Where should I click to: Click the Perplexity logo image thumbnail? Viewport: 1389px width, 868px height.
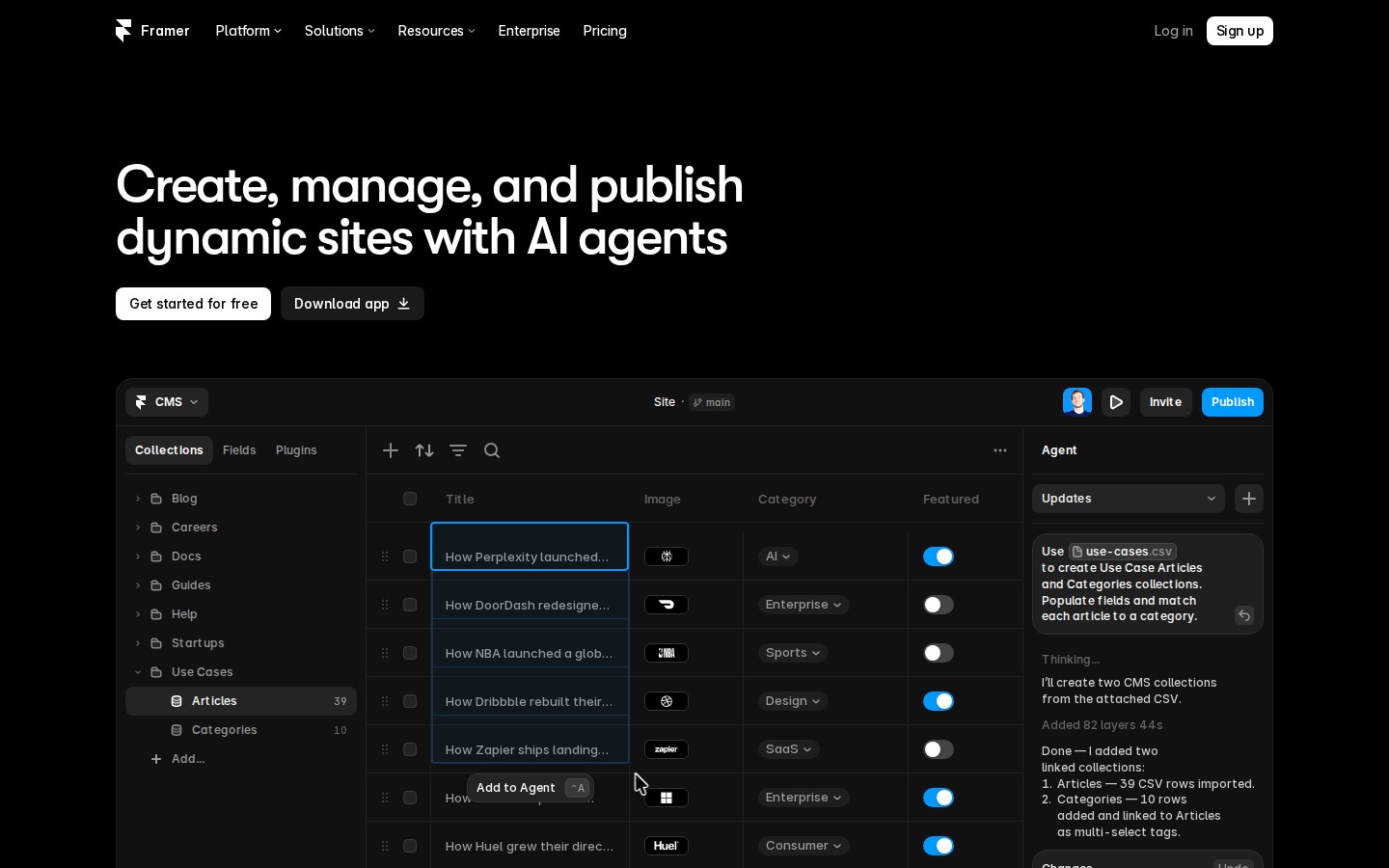(667, 556)
